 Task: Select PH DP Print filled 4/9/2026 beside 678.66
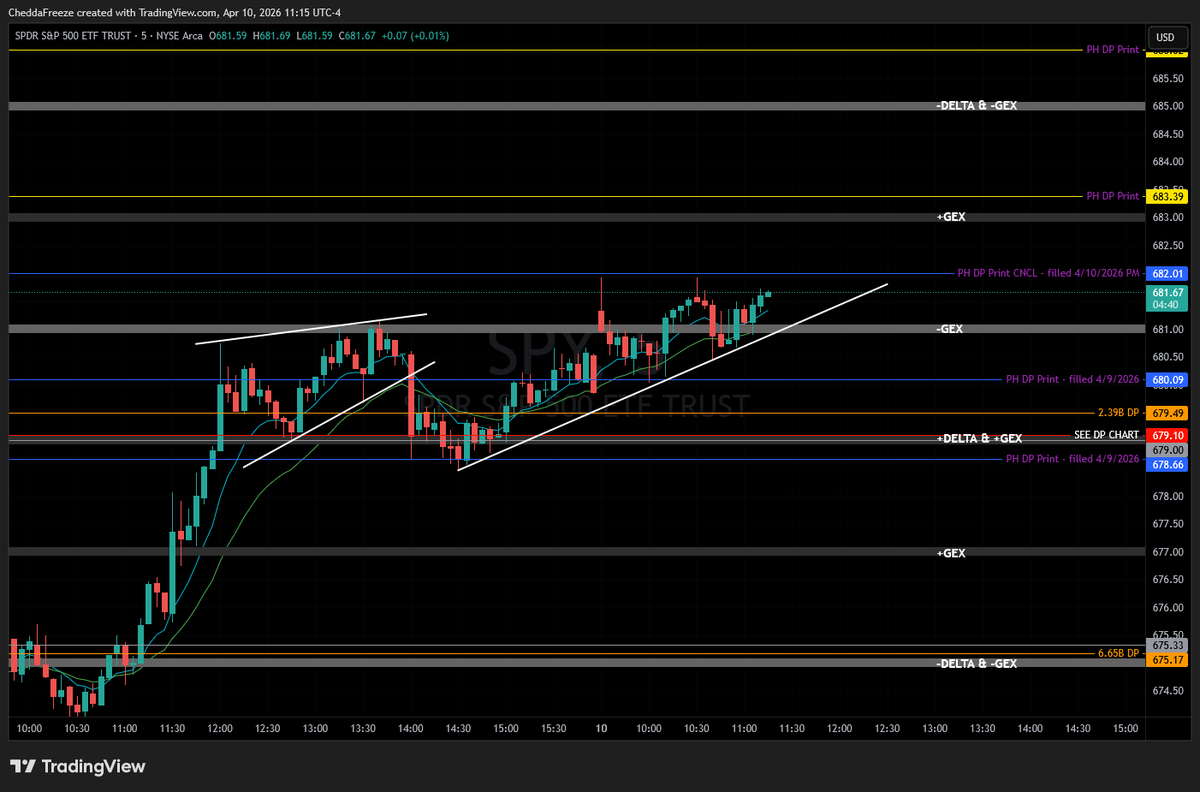point(1073,459)
